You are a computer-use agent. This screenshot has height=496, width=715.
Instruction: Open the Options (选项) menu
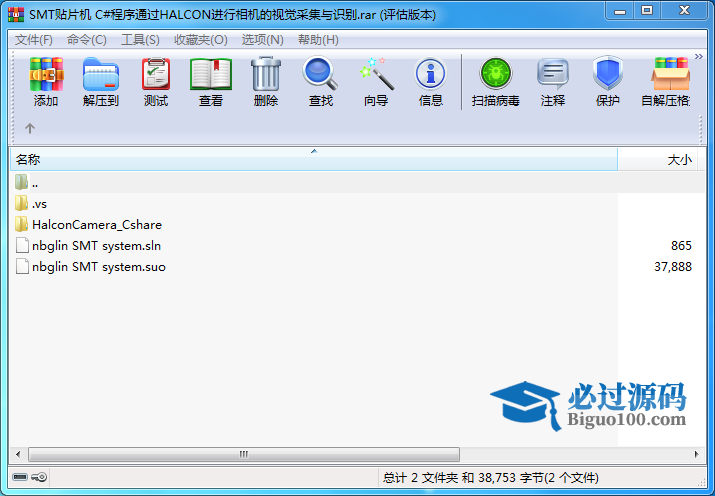click(x=263, y=40)
